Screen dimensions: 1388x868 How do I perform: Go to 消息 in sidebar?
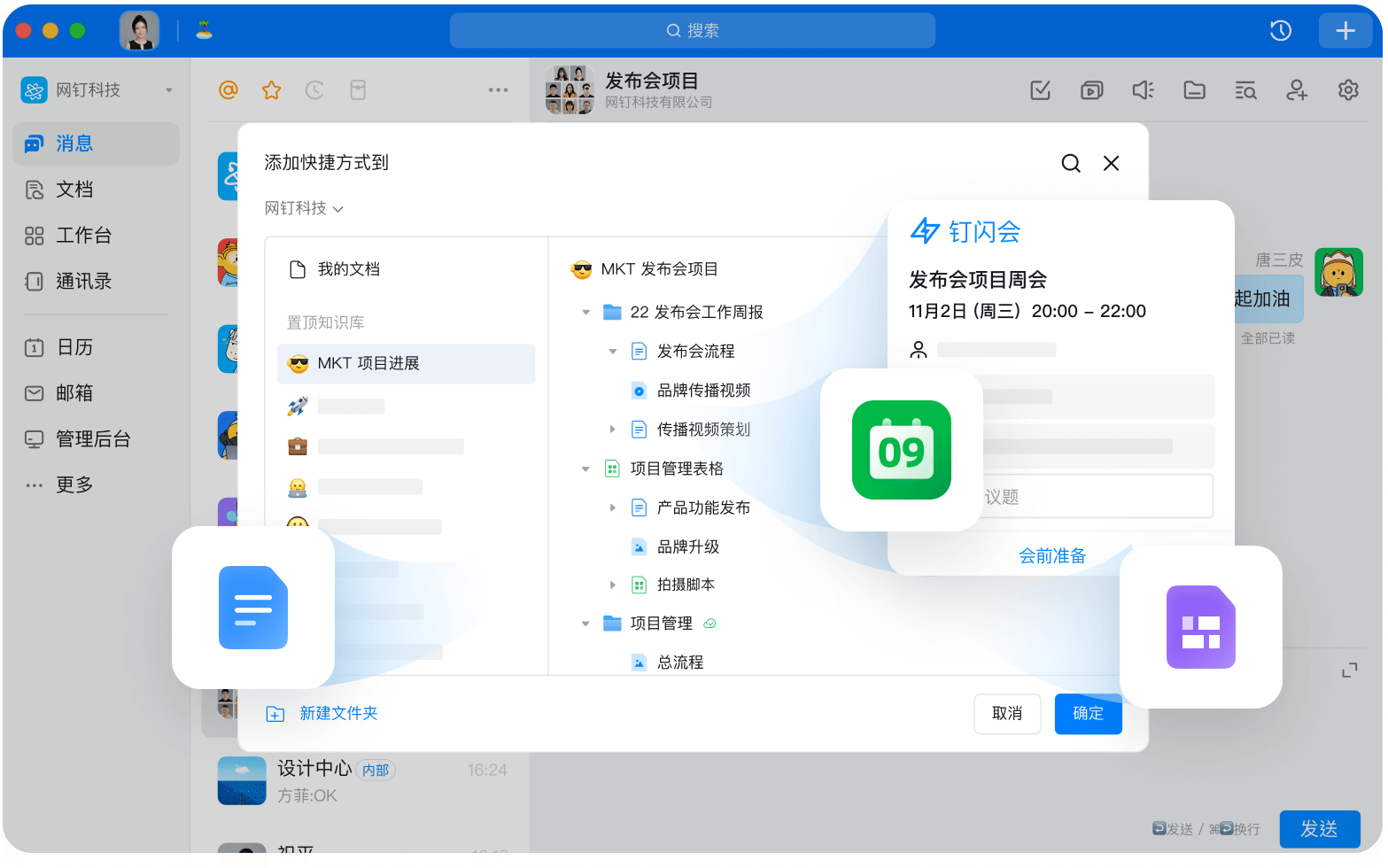coord(96,143)
